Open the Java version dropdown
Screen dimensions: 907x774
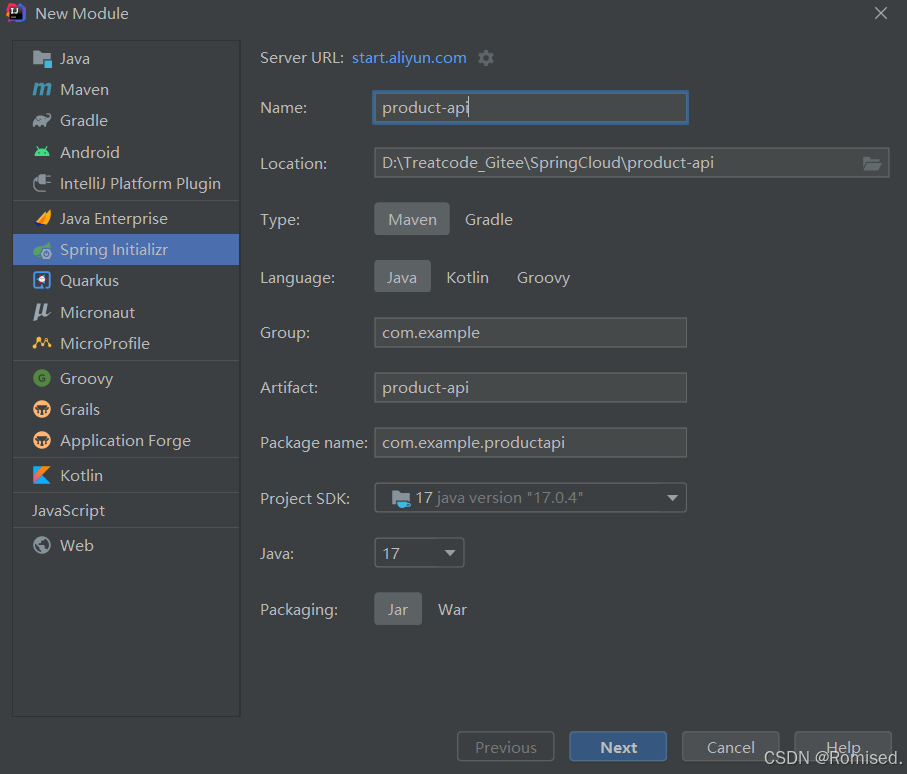419,553
